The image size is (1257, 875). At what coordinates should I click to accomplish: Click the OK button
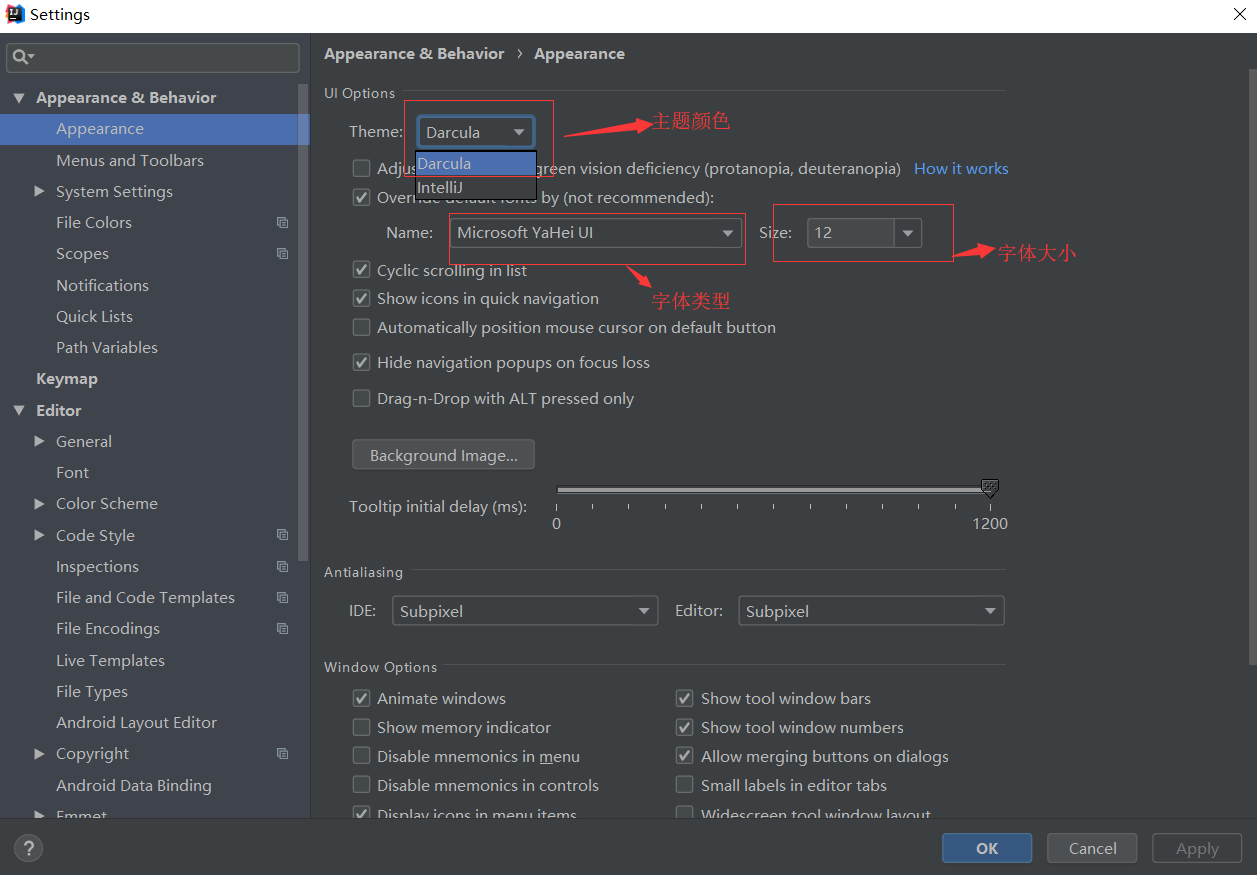click(987, 848)
